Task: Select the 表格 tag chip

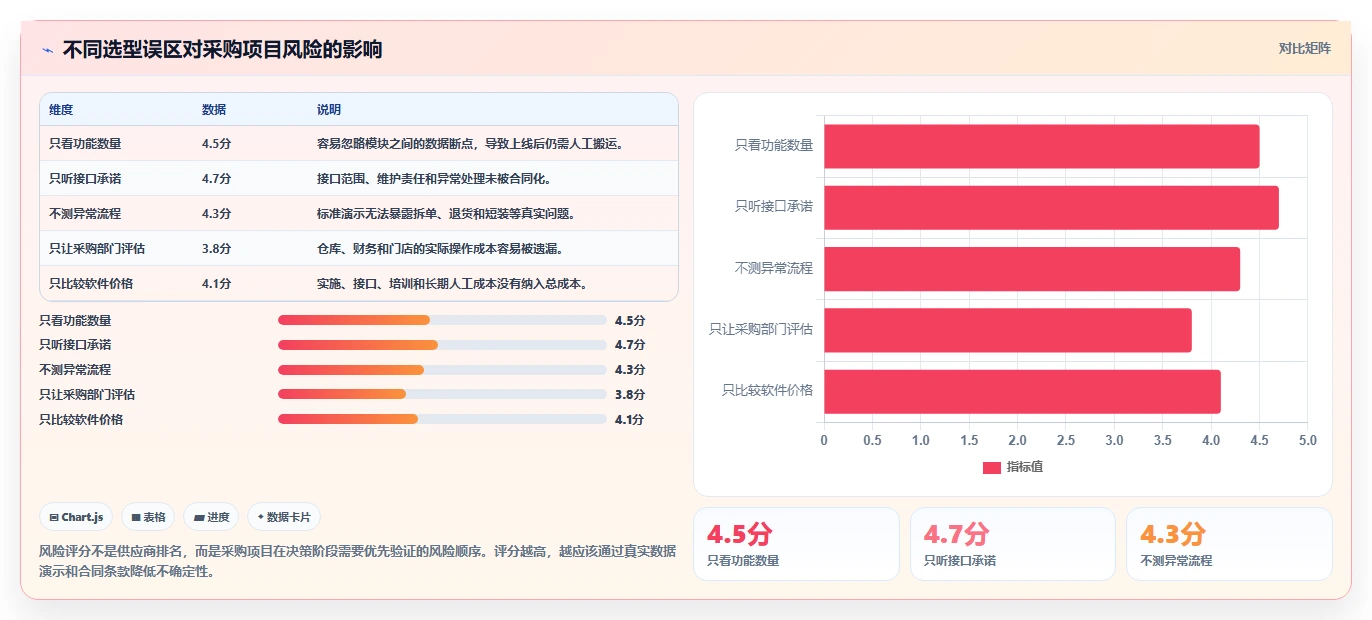Action: pos(148,517)
